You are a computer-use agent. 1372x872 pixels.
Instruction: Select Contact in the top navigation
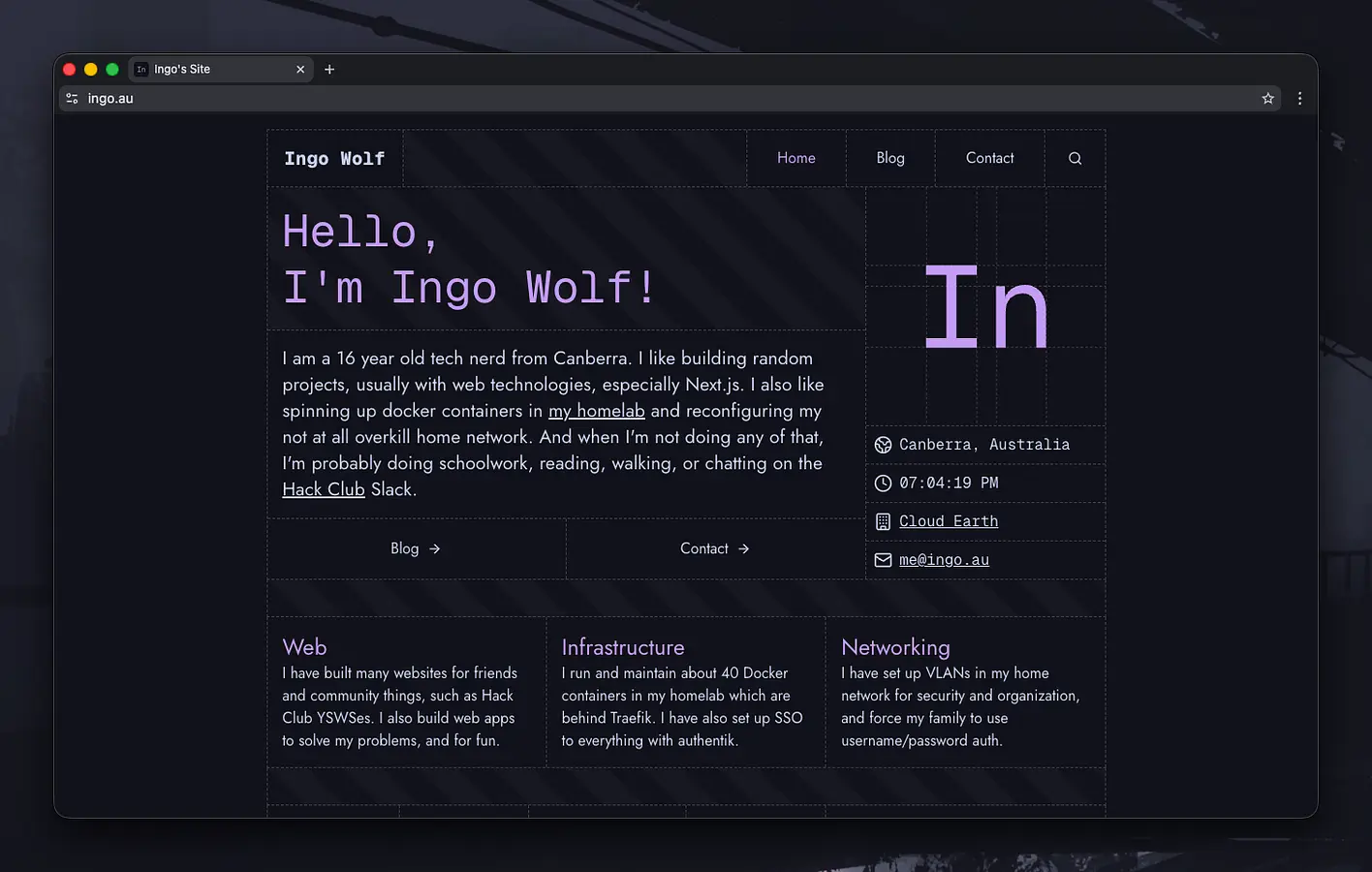coord(989,157)
